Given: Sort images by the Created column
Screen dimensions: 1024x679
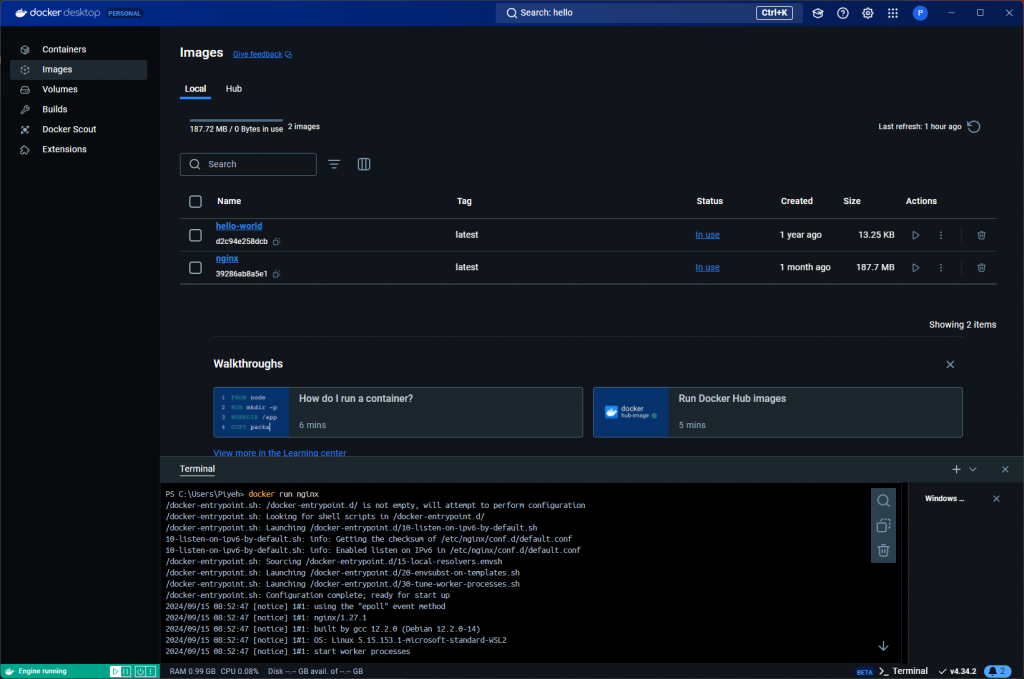Looking at the screenshot, I should pyautogui.click(x=797, y=202).
